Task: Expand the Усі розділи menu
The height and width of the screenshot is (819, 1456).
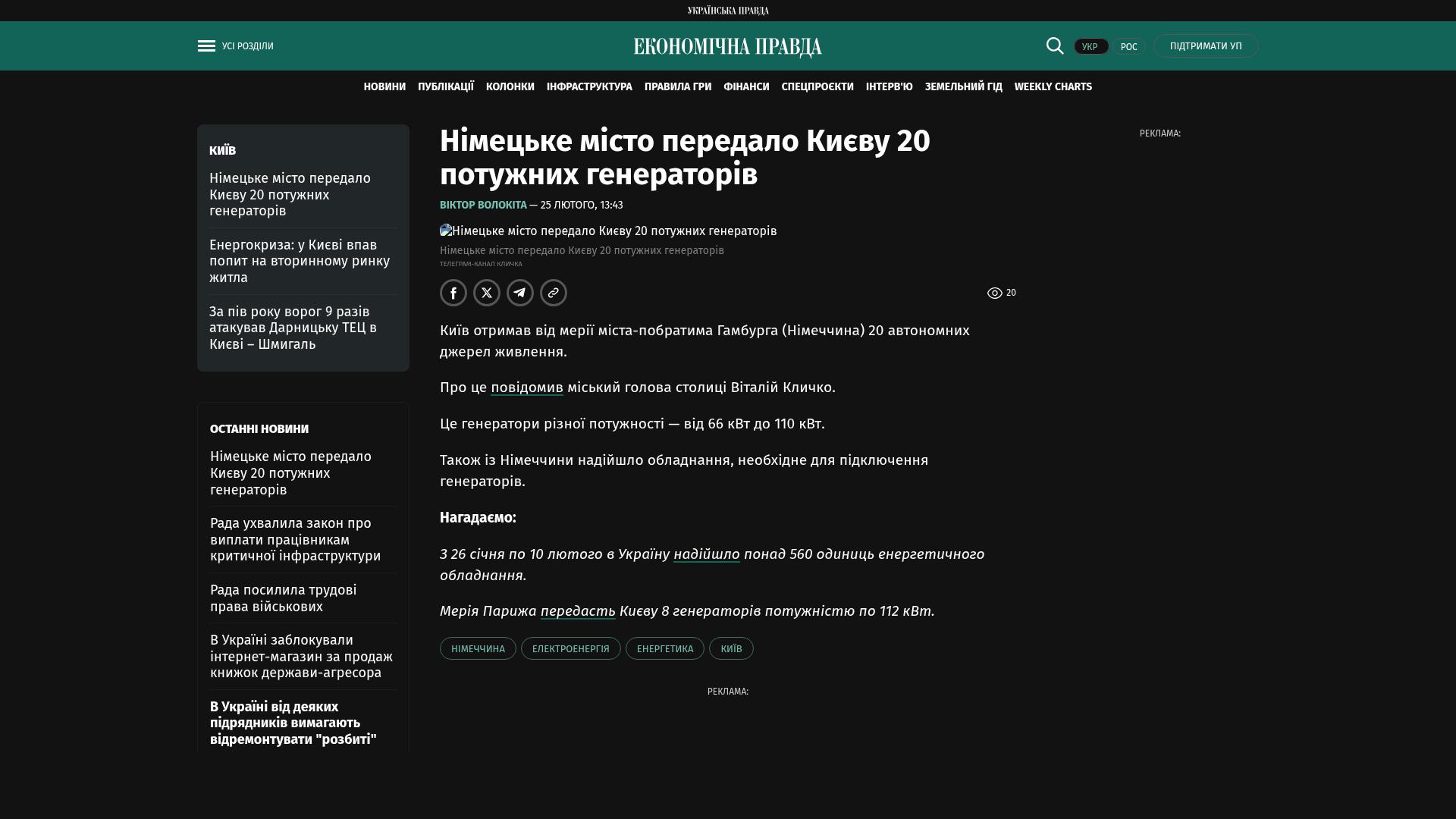Action: (247, 46)
